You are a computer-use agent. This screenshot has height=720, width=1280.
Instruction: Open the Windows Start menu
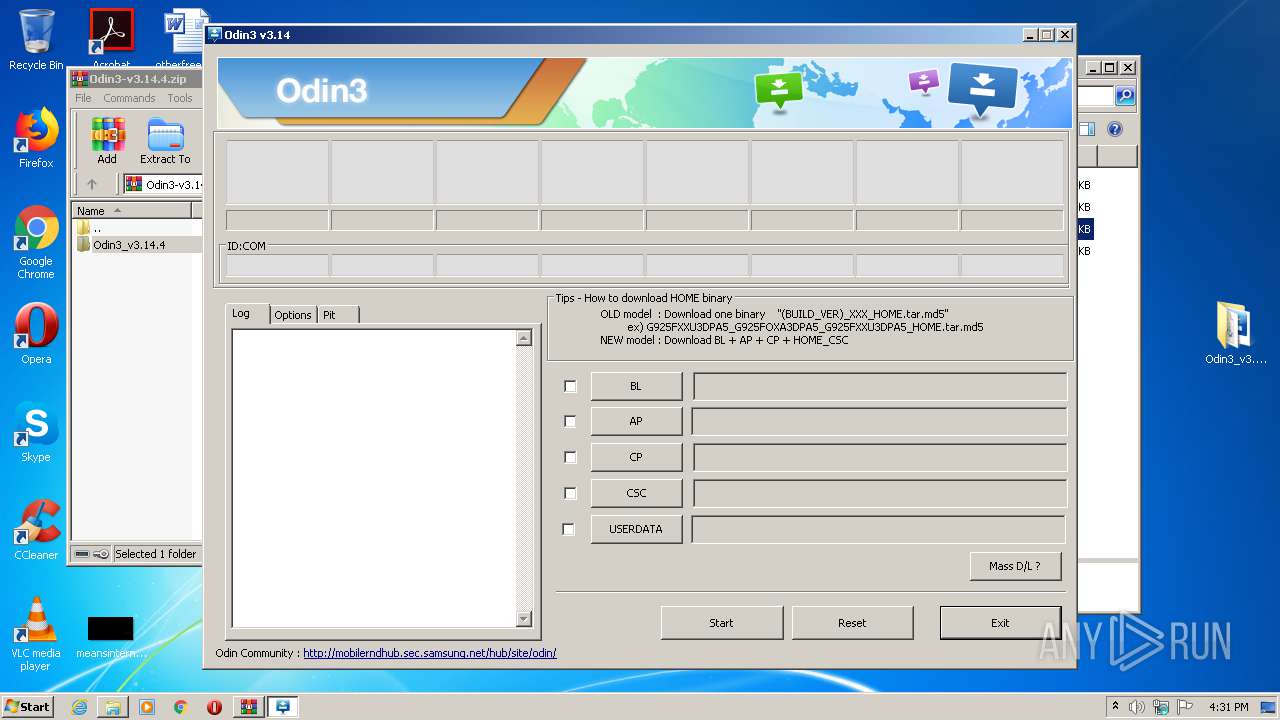tap(28, 706)
